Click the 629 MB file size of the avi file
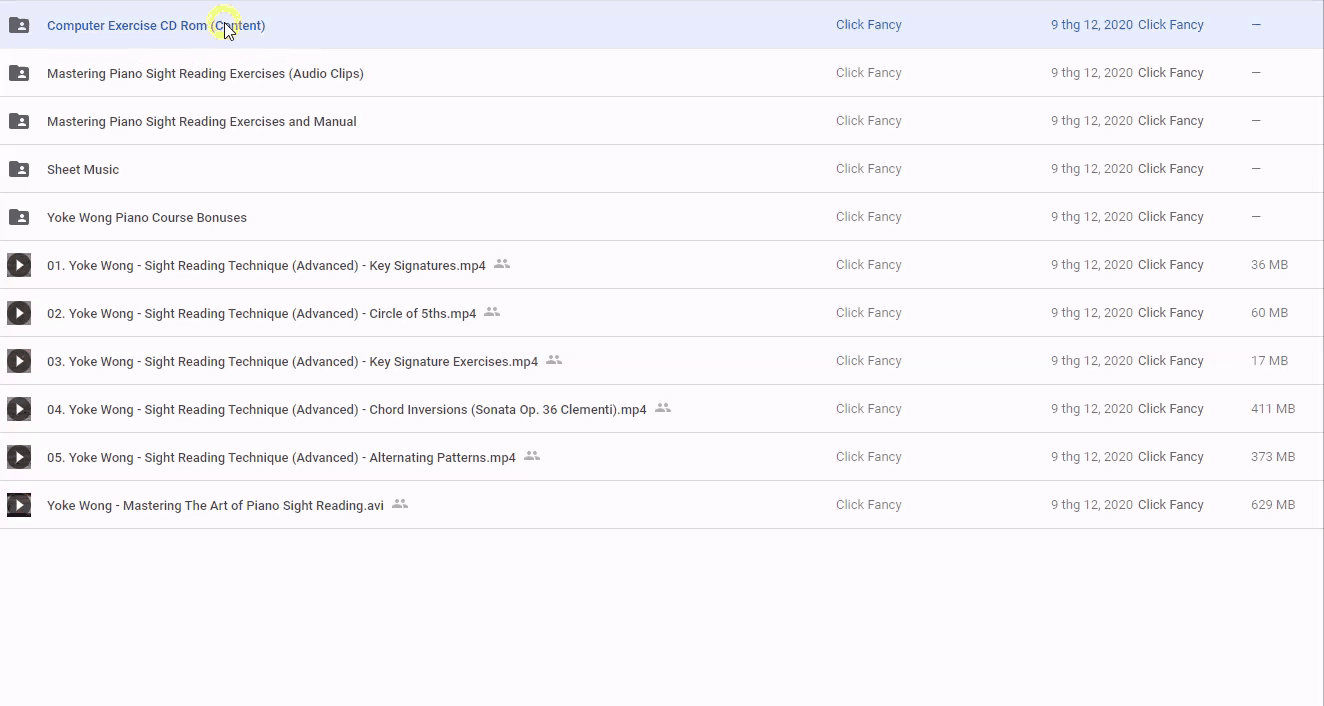1324x706 pixels. (x=1272, y=505)
